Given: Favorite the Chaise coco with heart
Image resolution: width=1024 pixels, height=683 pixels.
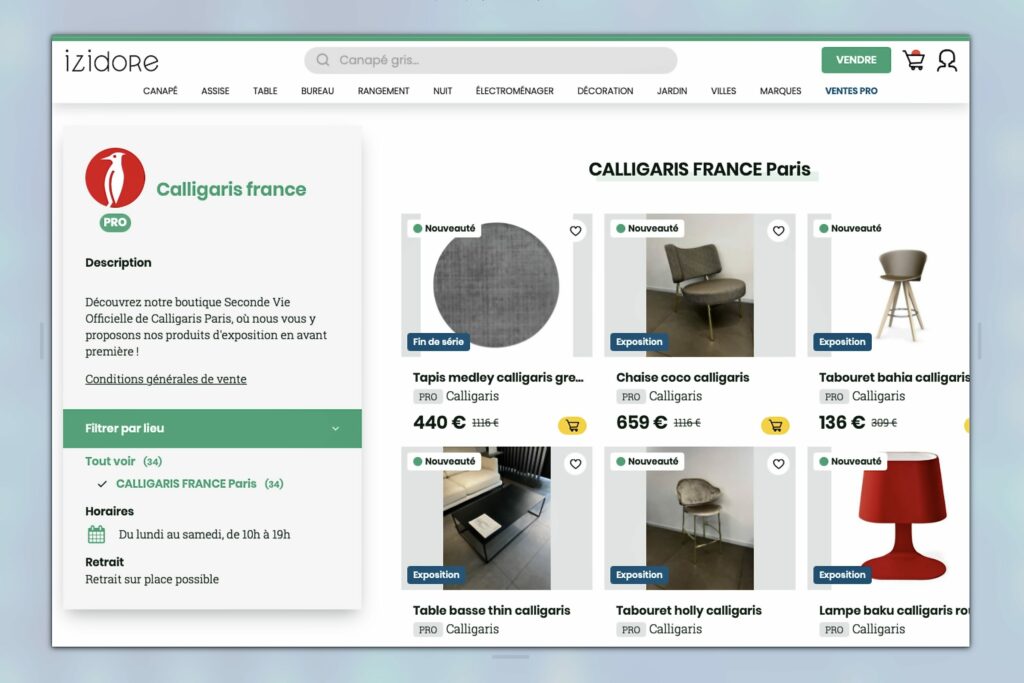Looking at the screenshot, I should [x=778, y=230].
